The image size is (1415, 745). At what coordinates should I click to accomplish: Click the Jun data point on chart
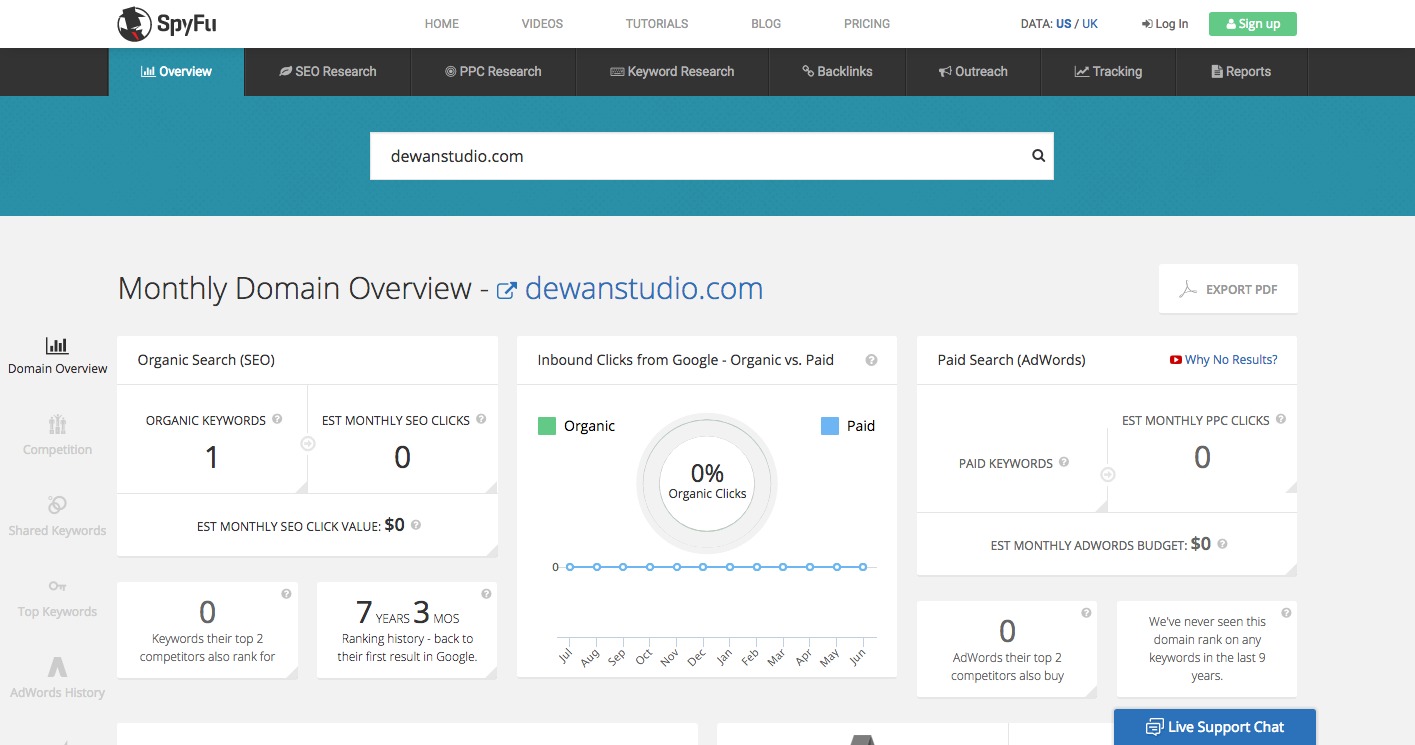click(863, 567)
